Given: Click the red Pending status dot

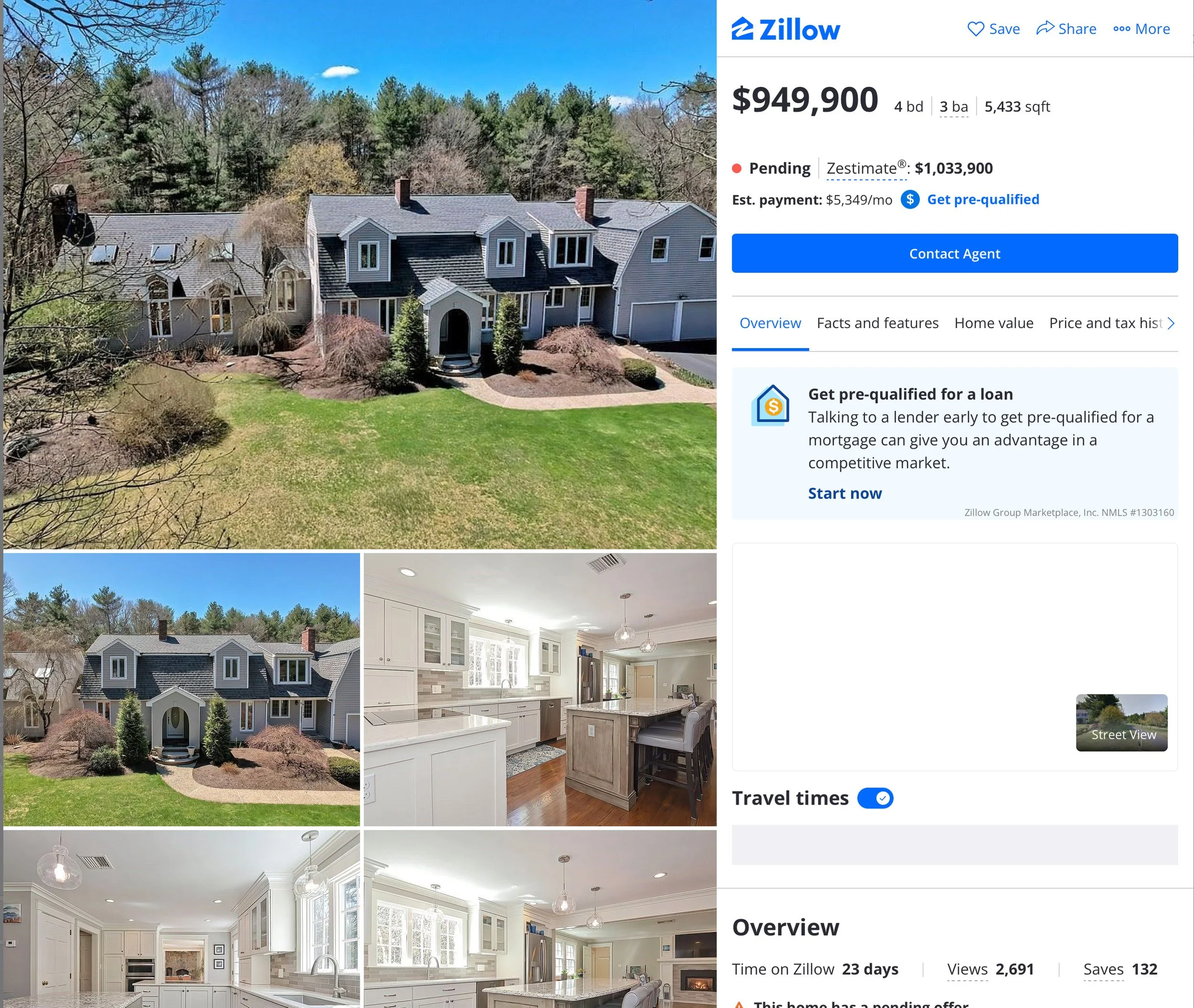Looking at the screenshot, I should 737,168.
